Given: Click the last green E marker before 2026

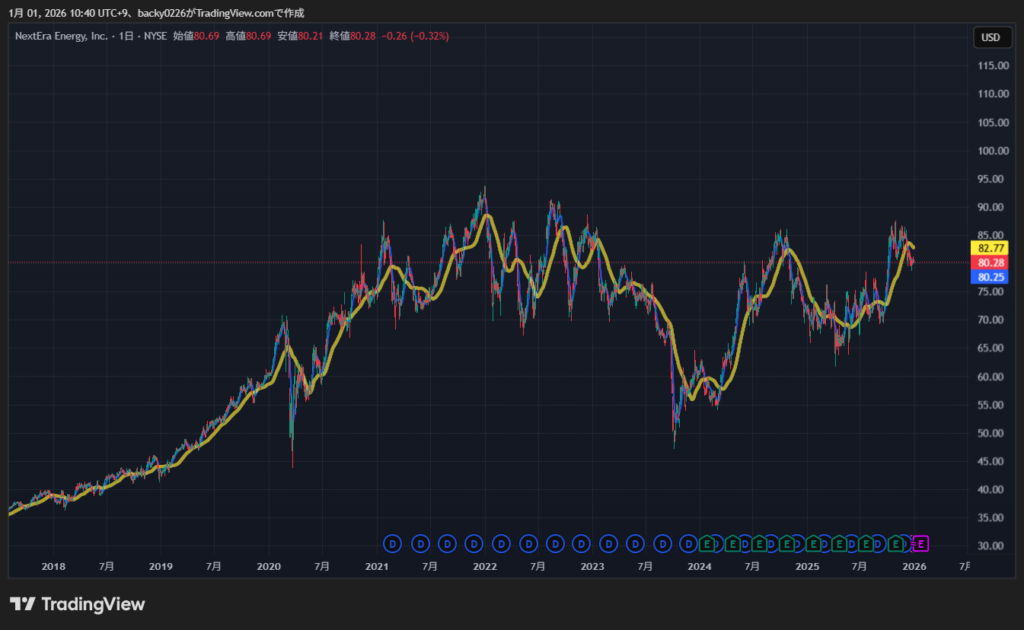Looking at the screenshot, I should (898, 544).
